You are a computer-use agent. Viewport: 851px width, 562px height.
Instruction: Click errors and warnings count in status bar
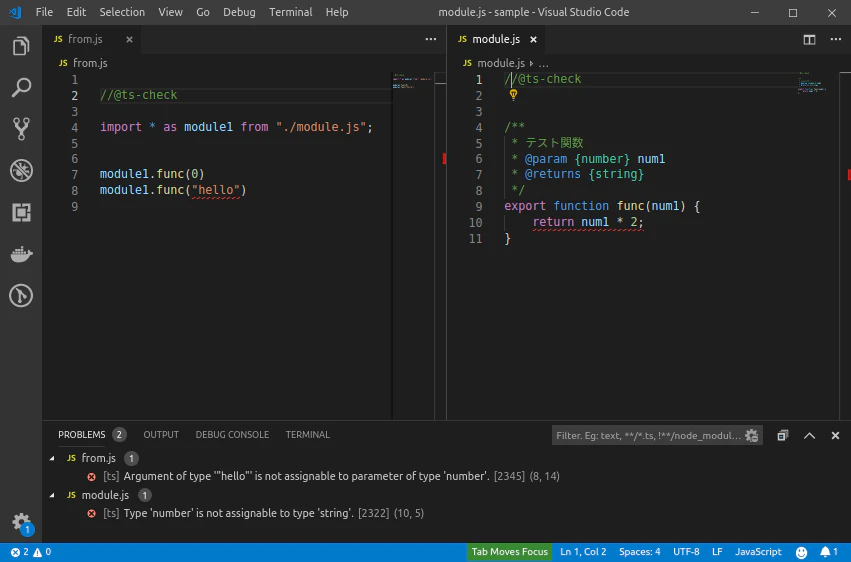(31, 552)
